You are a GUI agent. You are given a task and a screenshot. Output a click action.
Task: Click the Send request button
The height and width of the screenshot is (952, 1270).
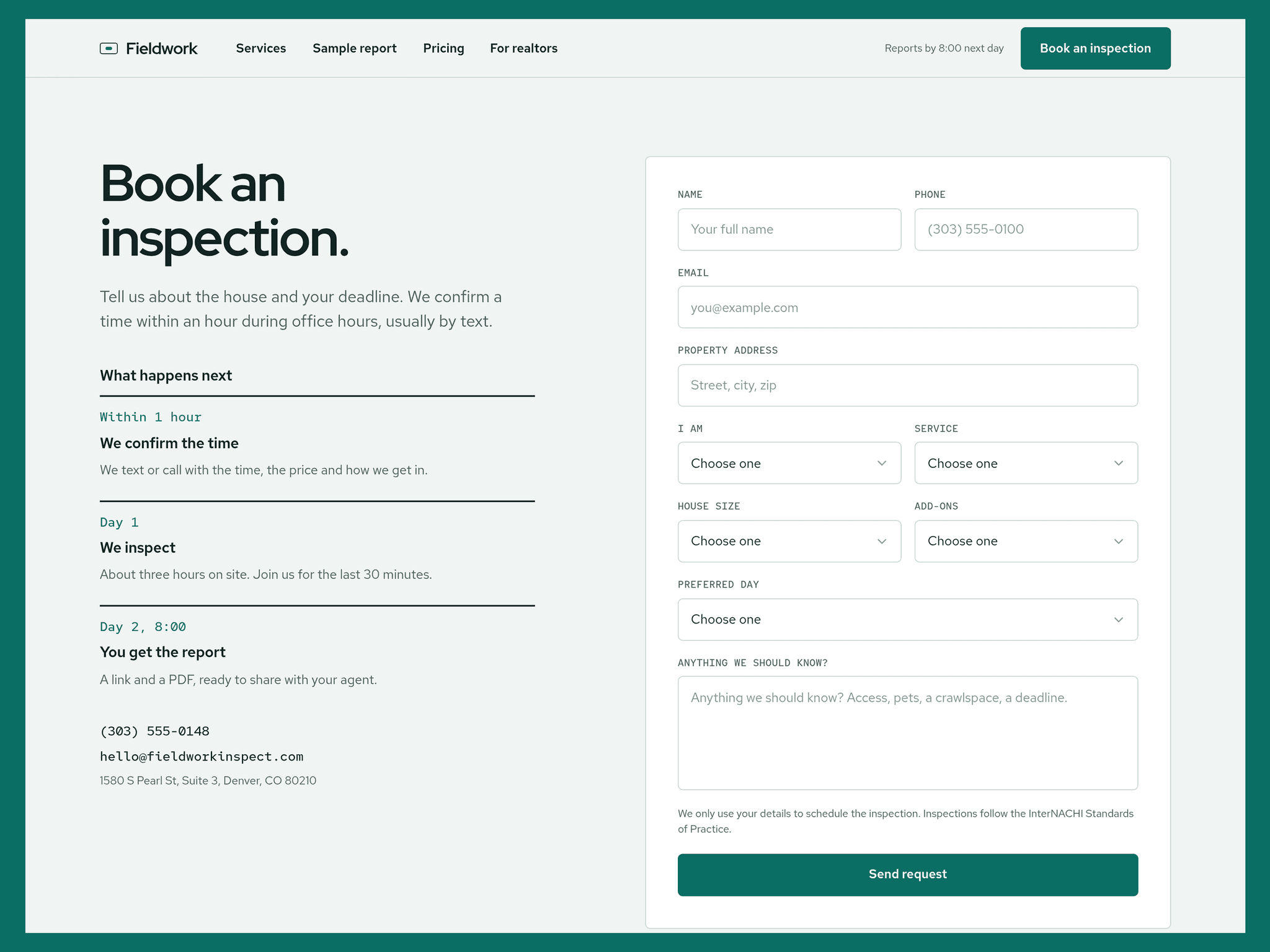tap(907, 875)
